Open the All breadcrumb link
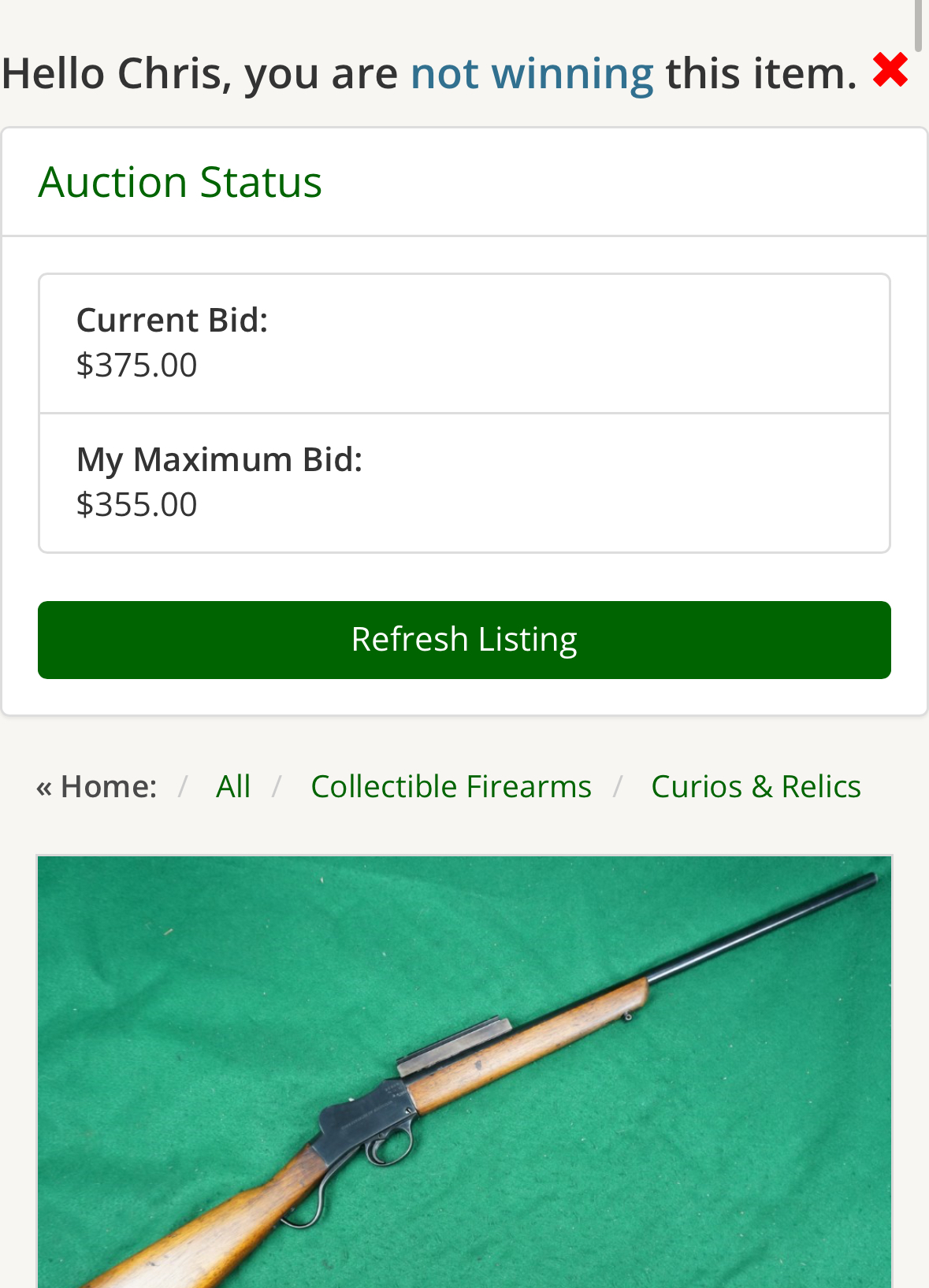Viewport: 929px width, 1288px height. click(x=233, y=786)
